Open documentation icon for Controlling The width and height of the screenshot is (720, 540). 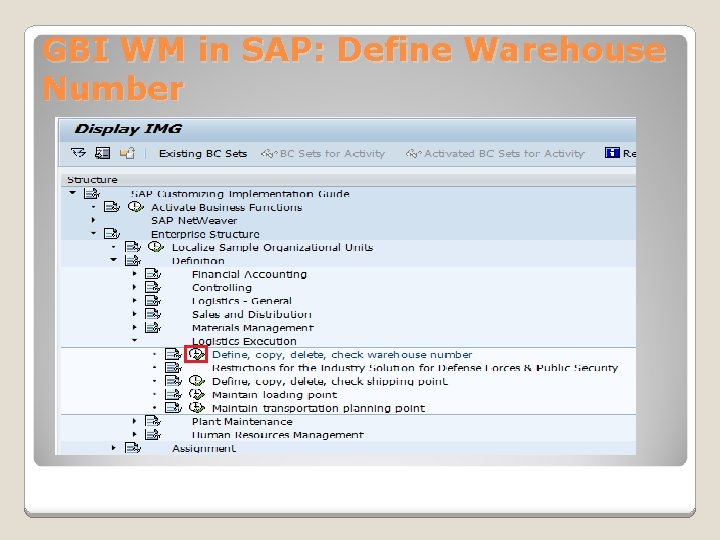pos(153,287)
